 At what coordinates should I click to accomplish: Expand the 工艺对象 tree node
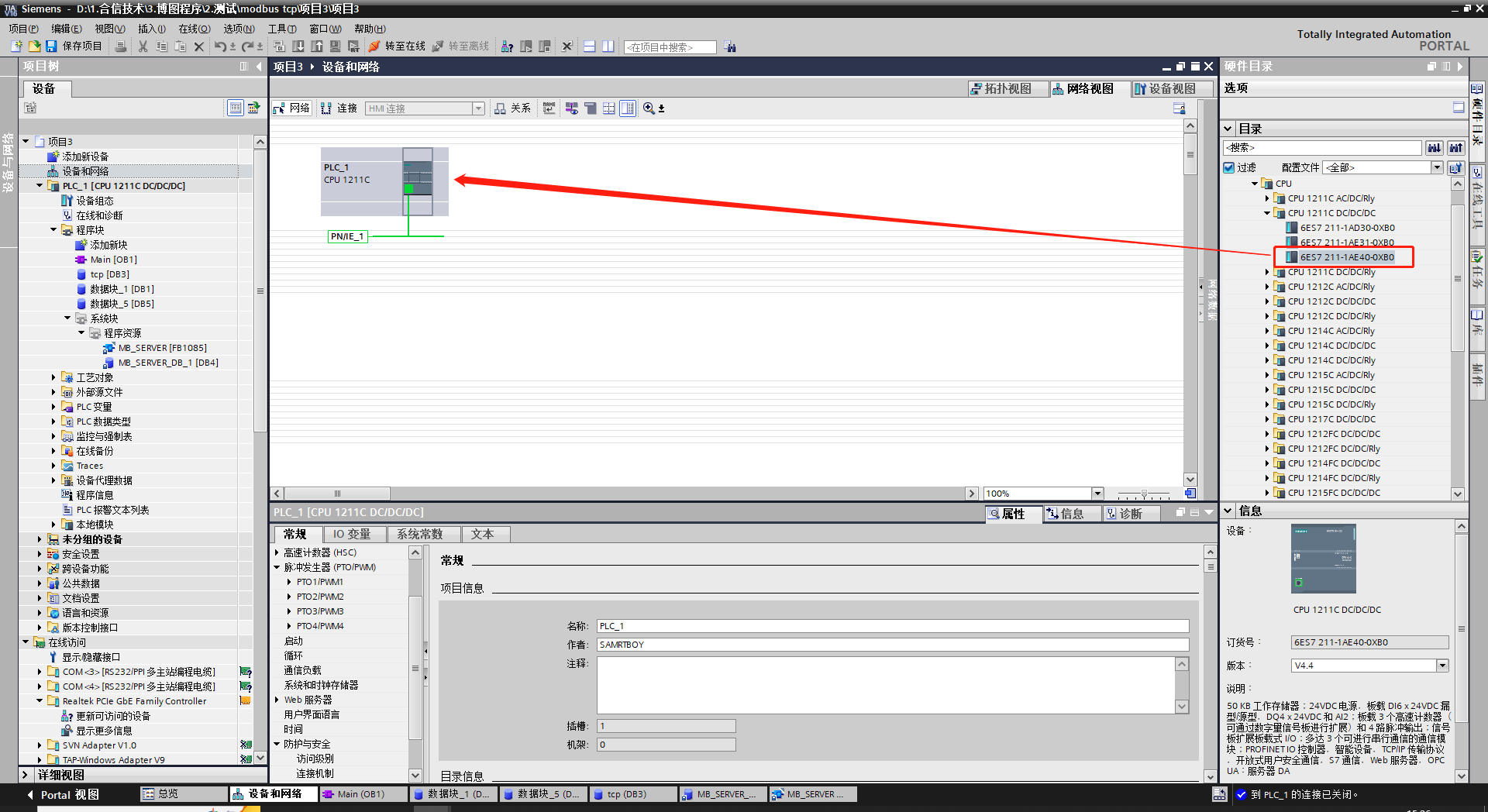(53, 377)
